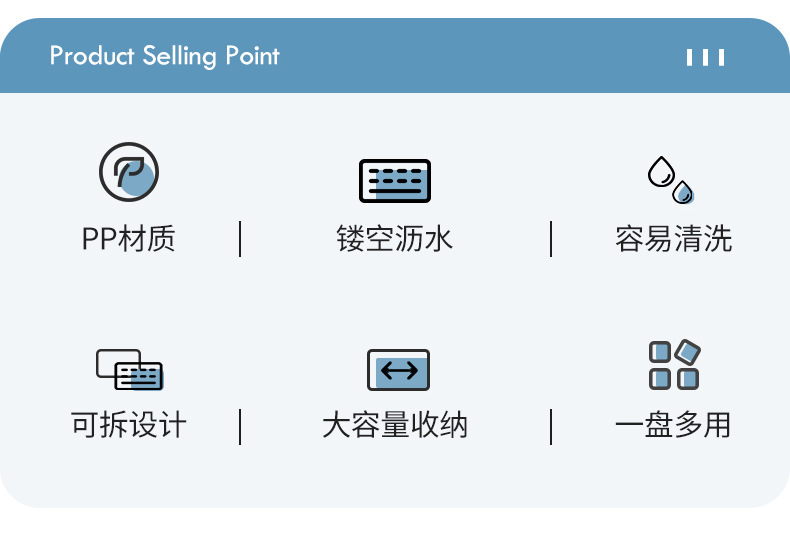Select the four-squares multi-use icon
This screenshot has height=557, width=790.
[x=673, y=365]
